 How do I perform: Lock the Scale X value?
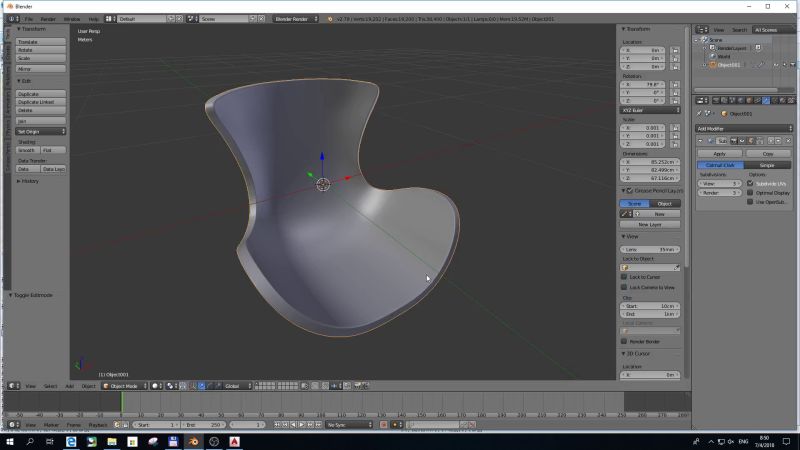675,128
